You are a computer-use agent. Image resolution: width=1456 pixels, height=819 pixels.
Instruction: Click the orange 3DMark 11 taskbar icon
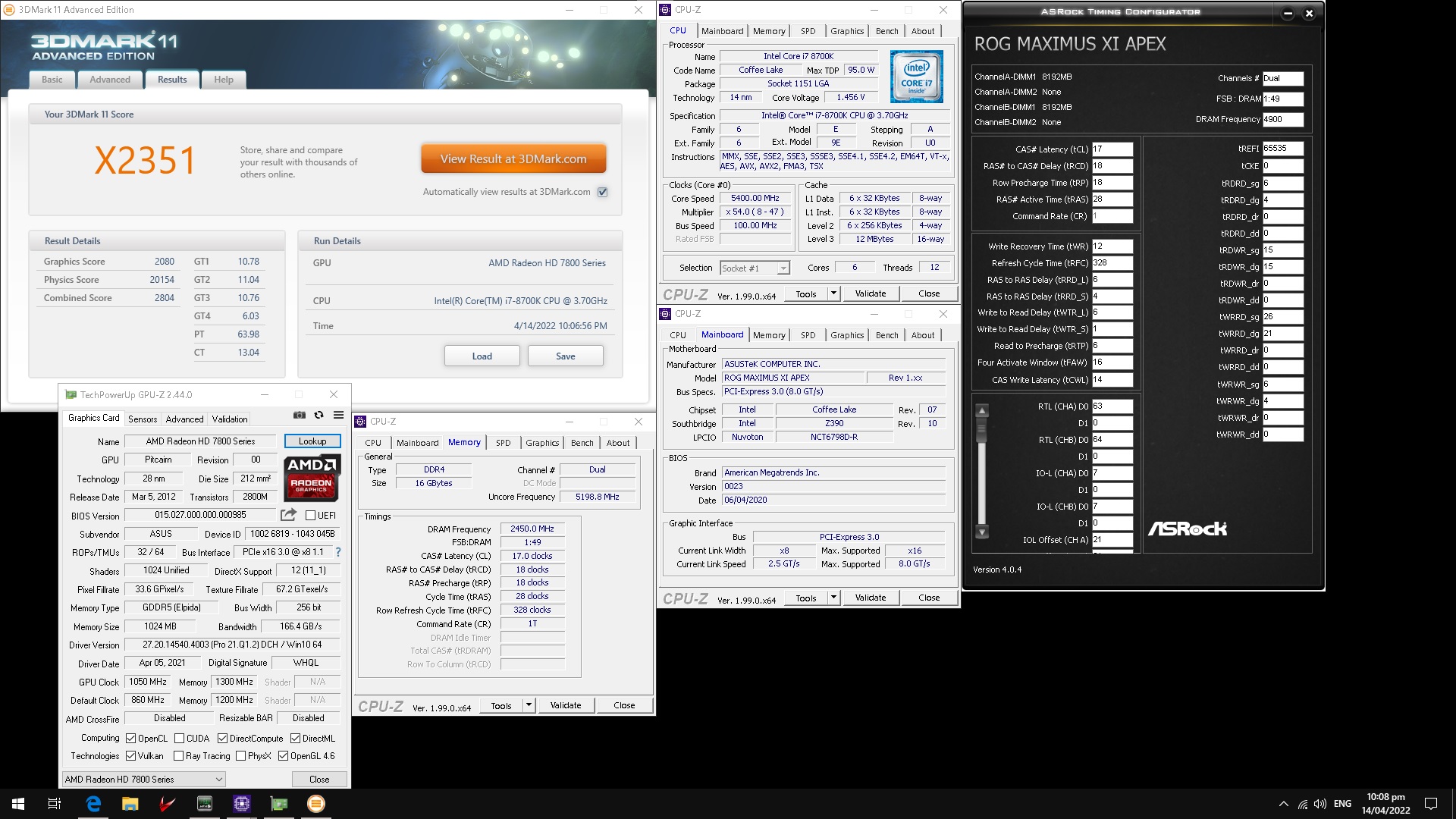[316, 804]
